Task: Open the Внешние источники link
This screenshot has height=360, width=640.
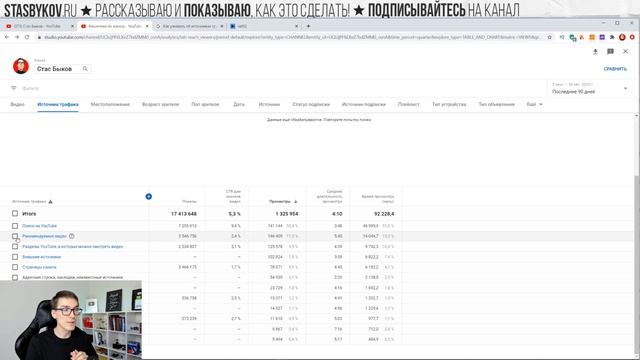Action: click(42, 257)
